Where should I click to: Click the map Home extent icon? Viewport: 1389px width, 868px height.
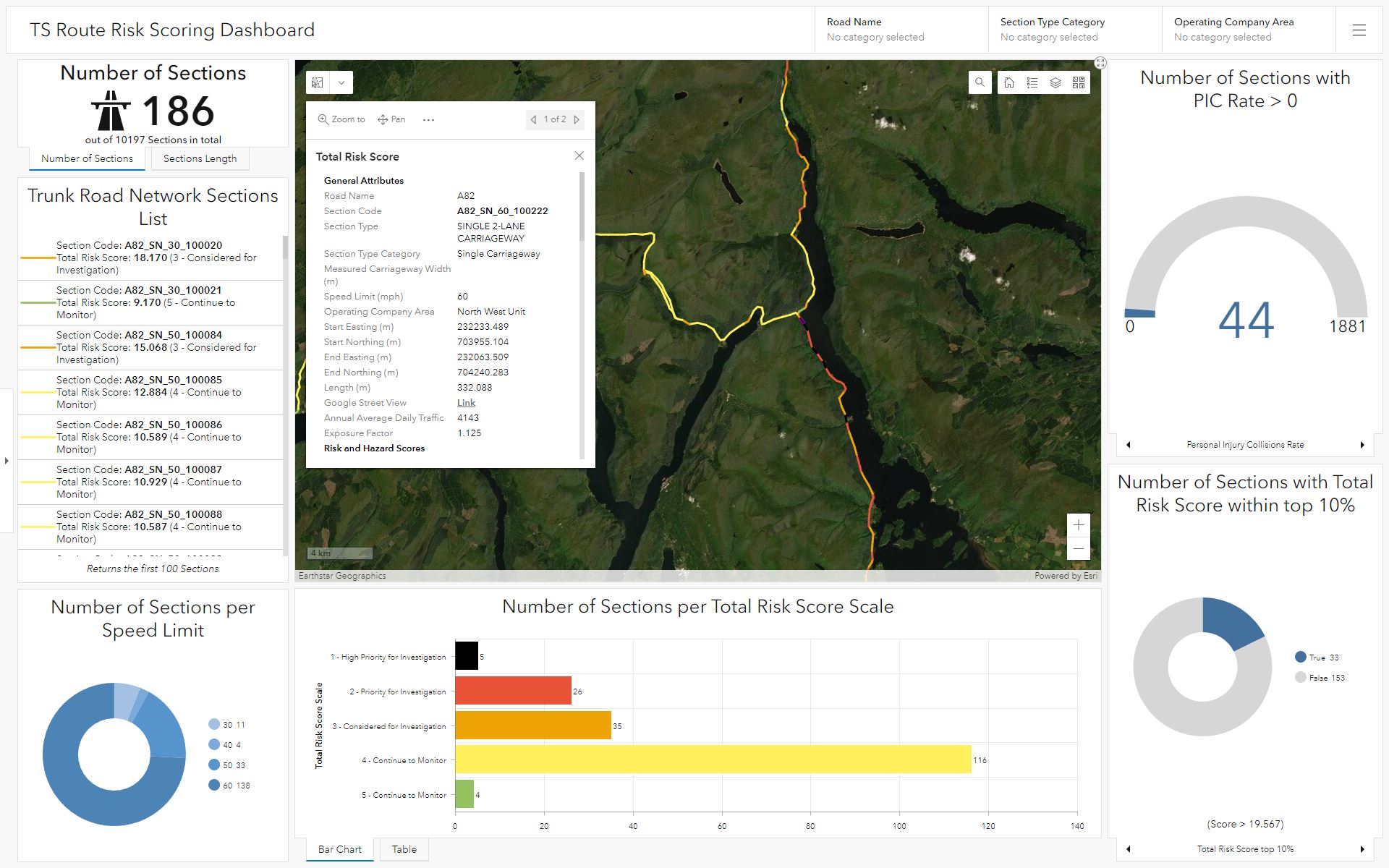click(x=1009, y=82)
